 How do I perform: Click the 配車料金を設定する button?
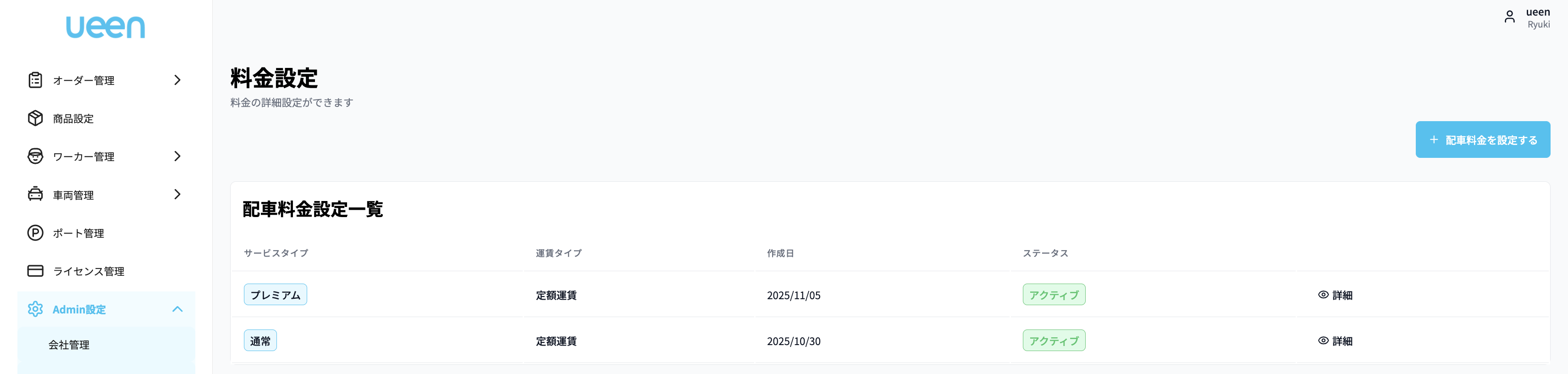tap(1482, 140)
